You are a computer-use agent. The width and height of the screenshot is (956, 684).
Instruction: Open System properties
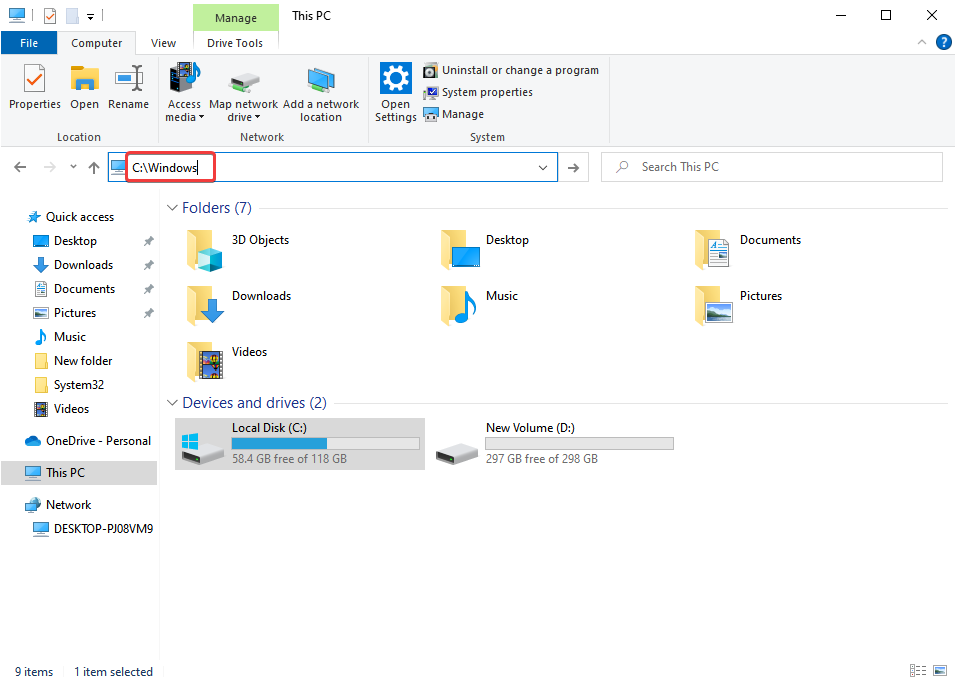478,92
